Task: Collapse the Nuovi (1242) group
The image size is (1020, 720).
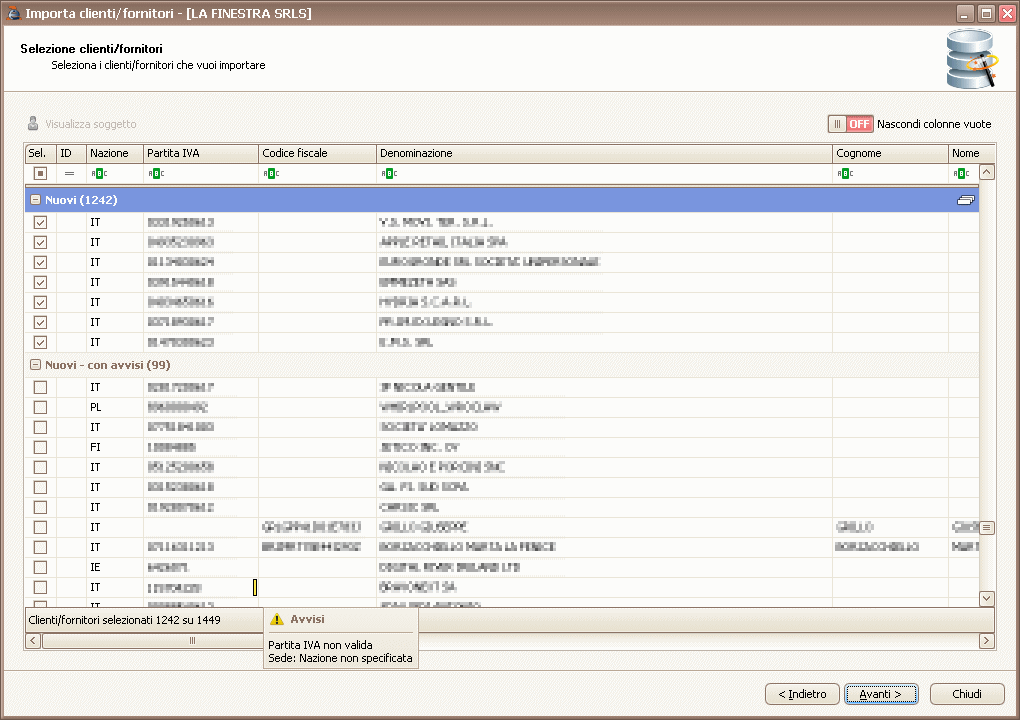Action: pyautogui.click(x=36, y=200)
